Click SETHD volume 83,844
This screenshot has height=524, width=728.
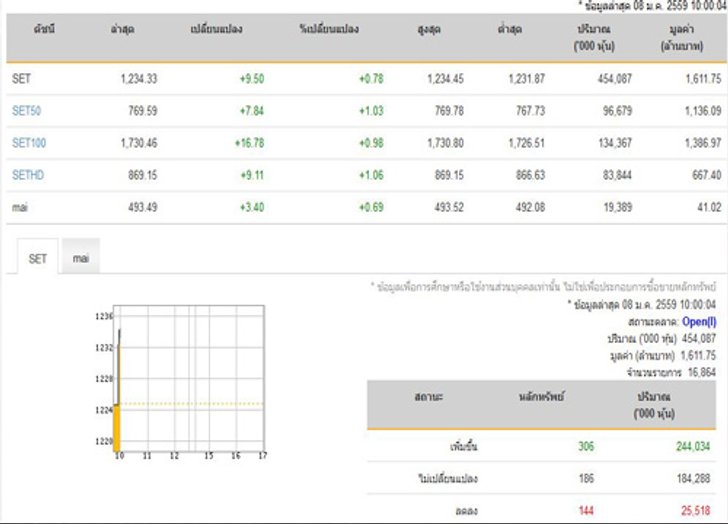click(x=617, y=175)
